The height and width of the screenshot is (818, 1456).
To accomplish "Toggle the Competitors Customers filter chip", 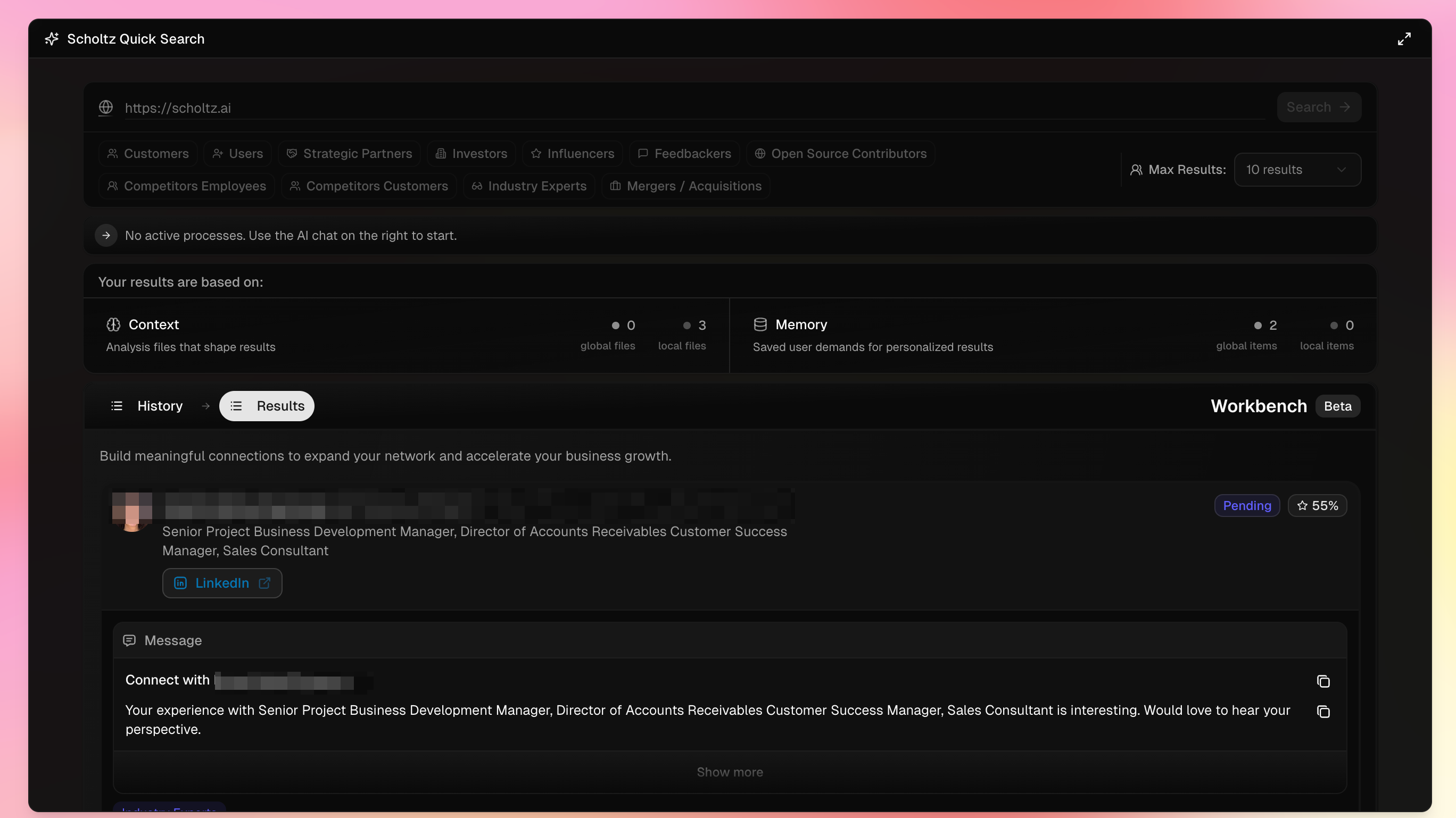I will coord(368,186).
